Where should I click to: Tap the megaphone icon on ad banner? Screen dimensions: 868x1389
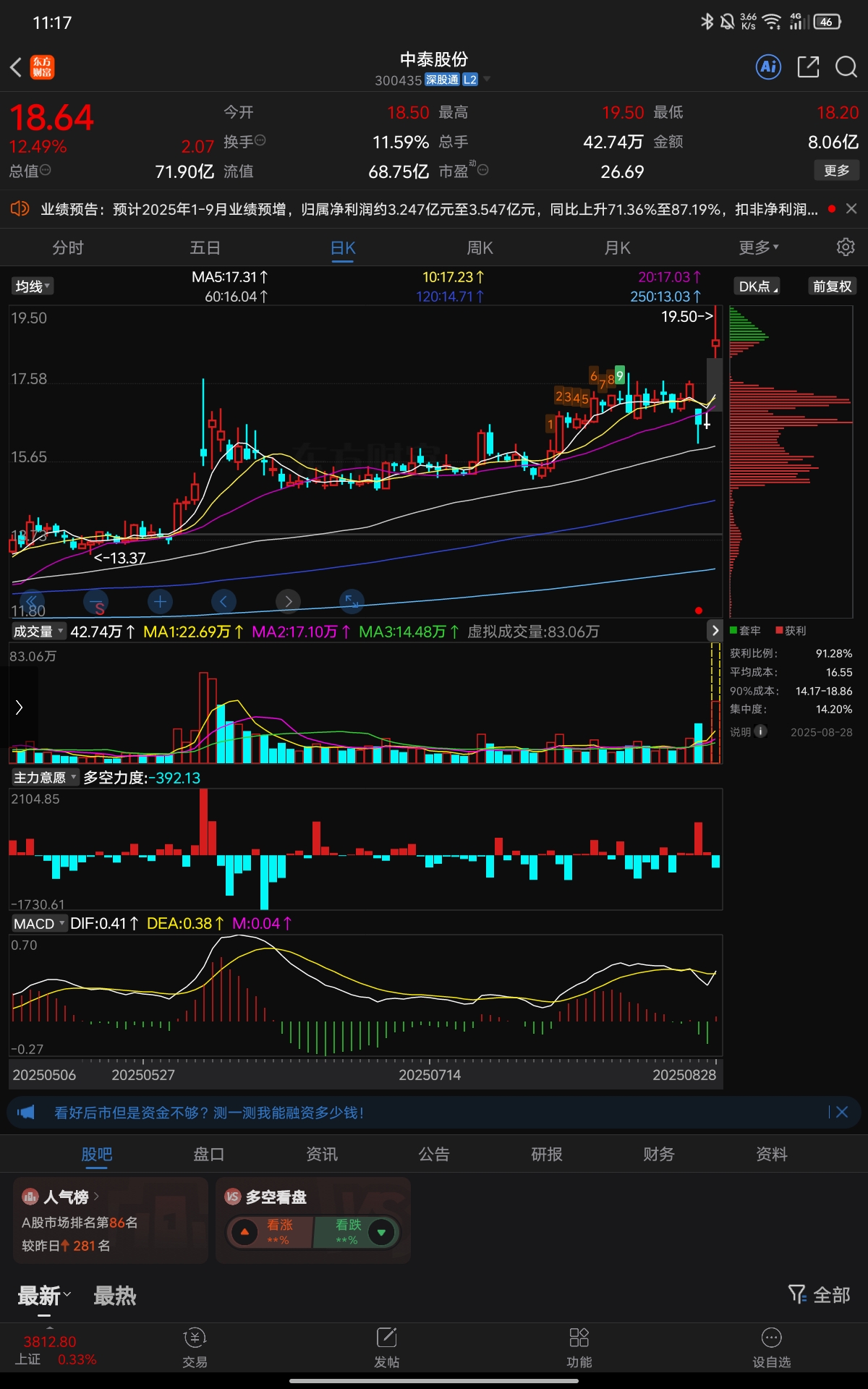point(26,1112)
